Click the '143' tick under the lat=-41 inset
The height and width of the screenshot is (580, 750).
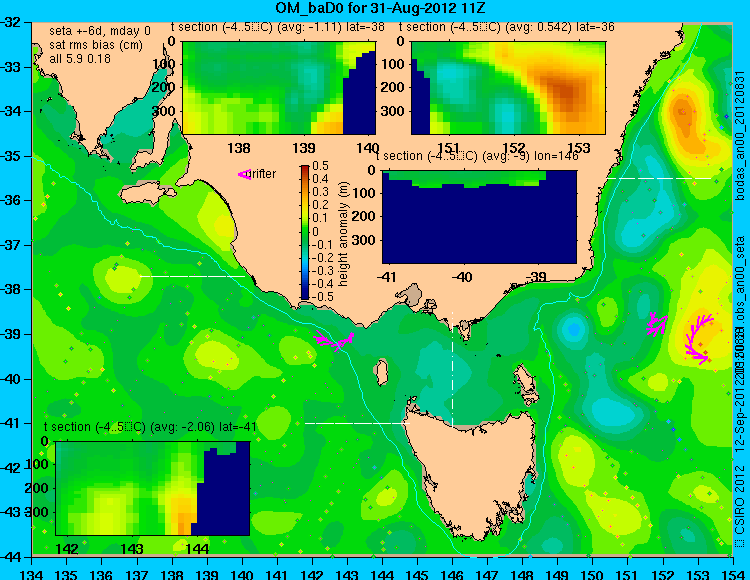[132, 549]
